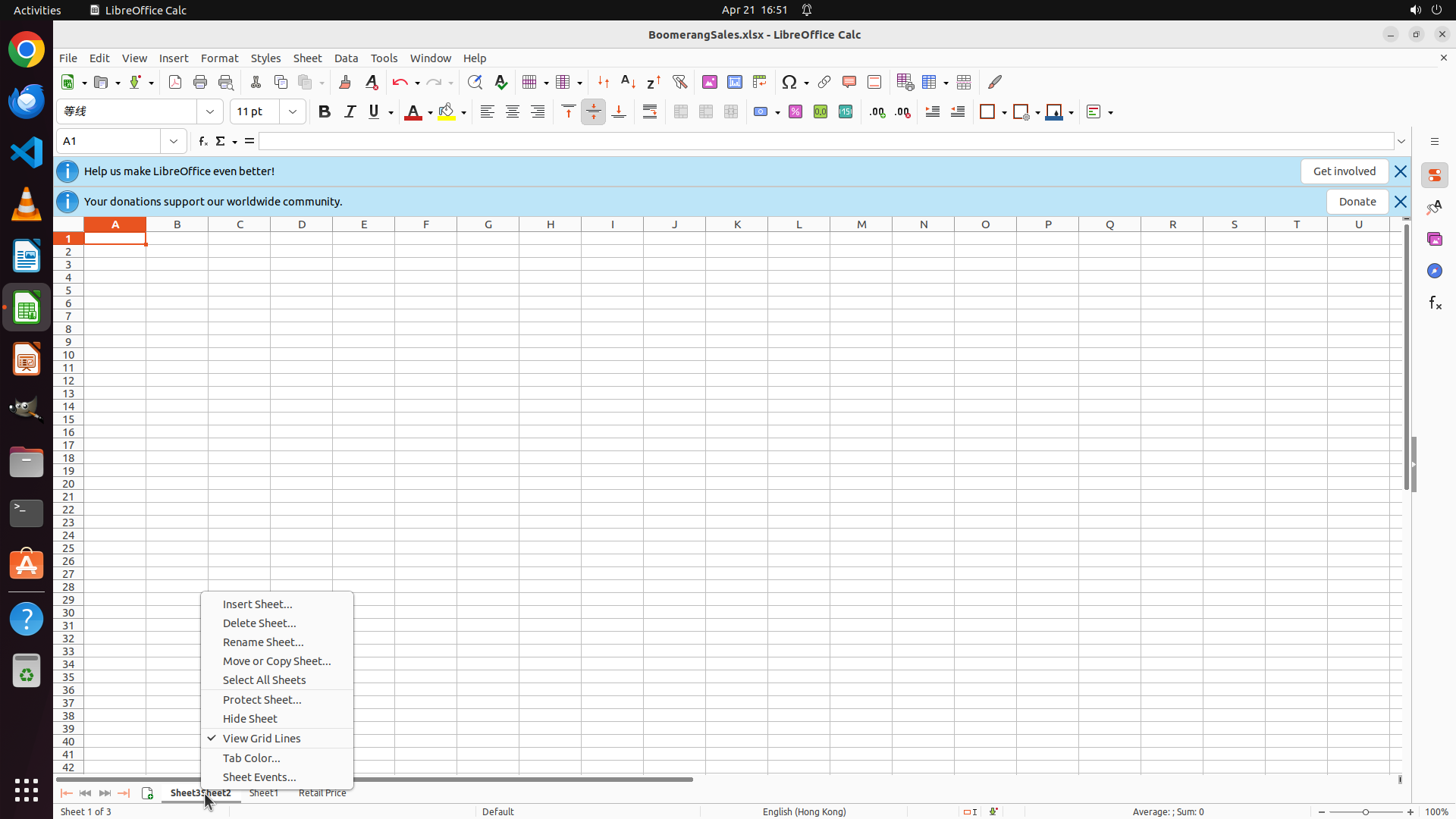This screenshot has height=819, width=1456.
Task: Click the Merge and Center Cells icon
Action: point(681,112)
